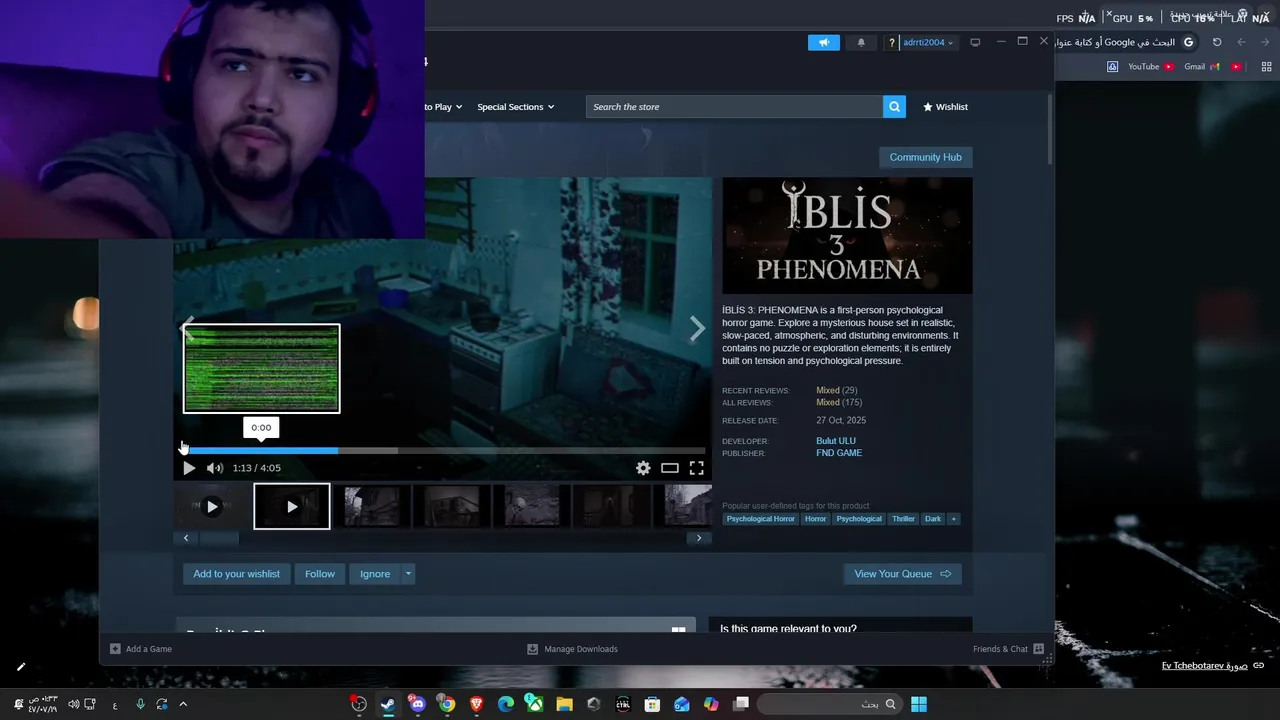Open Microsoft Store from the taskbar
Image resolution: width=1280 pixels, height=720 pixels.
653,704
